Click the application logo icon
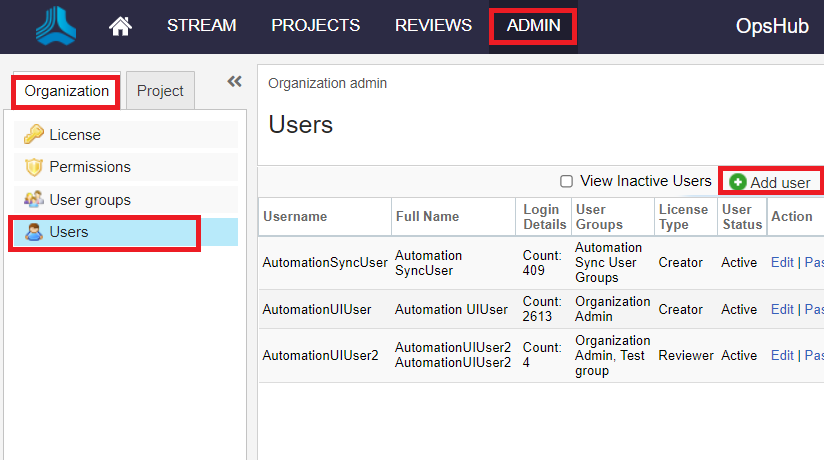Screen dimensions: 824x460 coord(56,26)
